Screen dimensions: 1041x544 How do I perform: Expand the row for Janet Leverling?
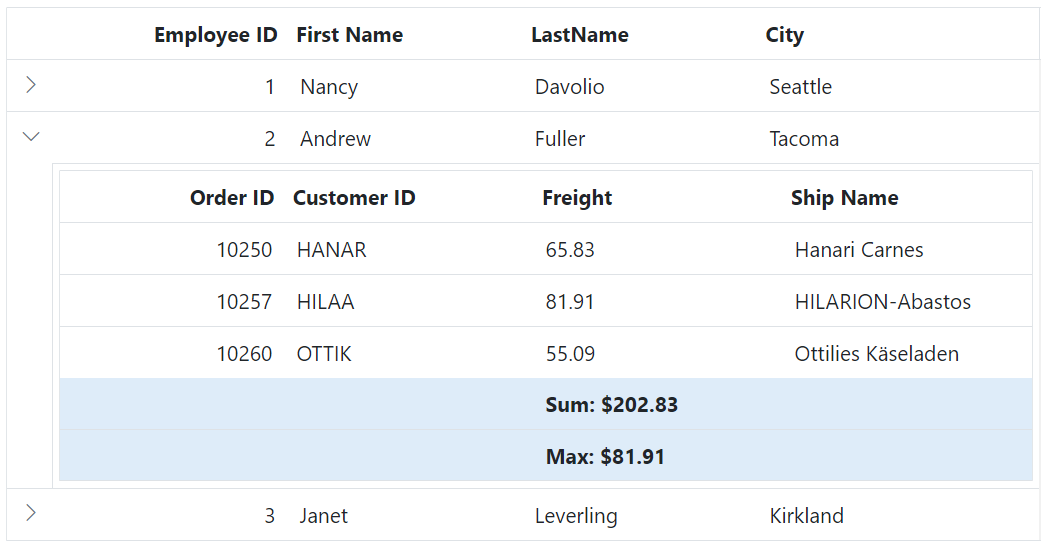30,514
